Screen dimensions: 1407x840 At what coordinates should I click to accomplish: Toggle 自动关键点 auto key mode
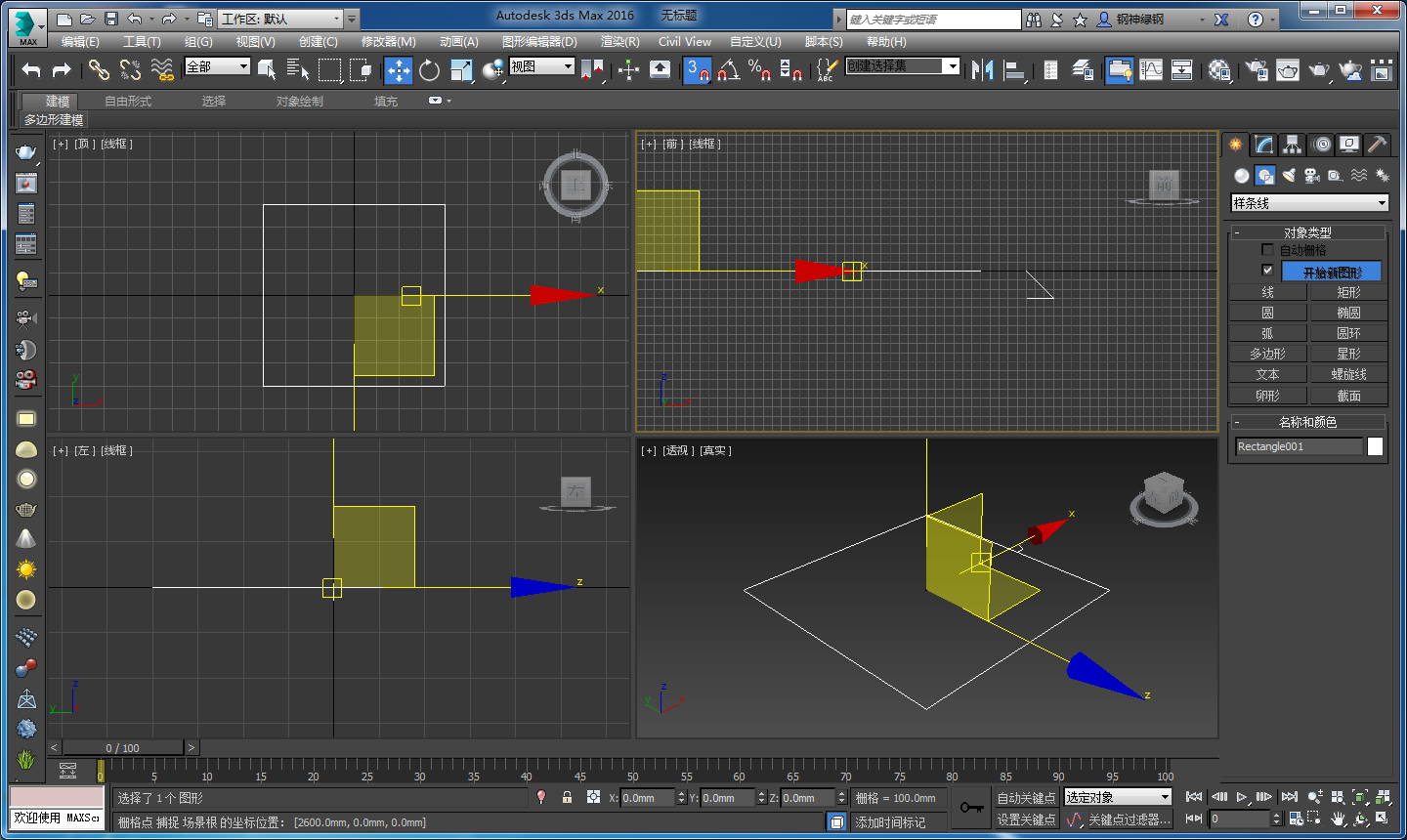(1026, 798)
